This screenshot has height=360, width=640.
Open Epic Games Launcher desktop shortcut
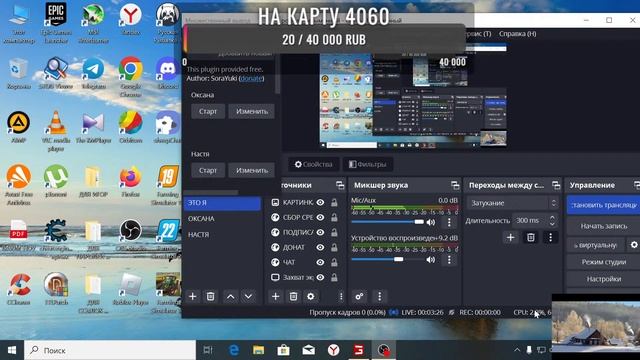pyautogui.click(x=56, y=22)
